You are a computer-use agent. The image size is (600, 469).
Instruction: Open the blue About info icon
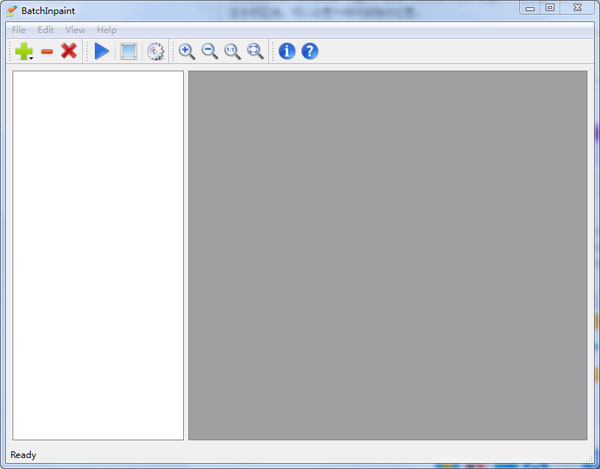click(287, 51)
